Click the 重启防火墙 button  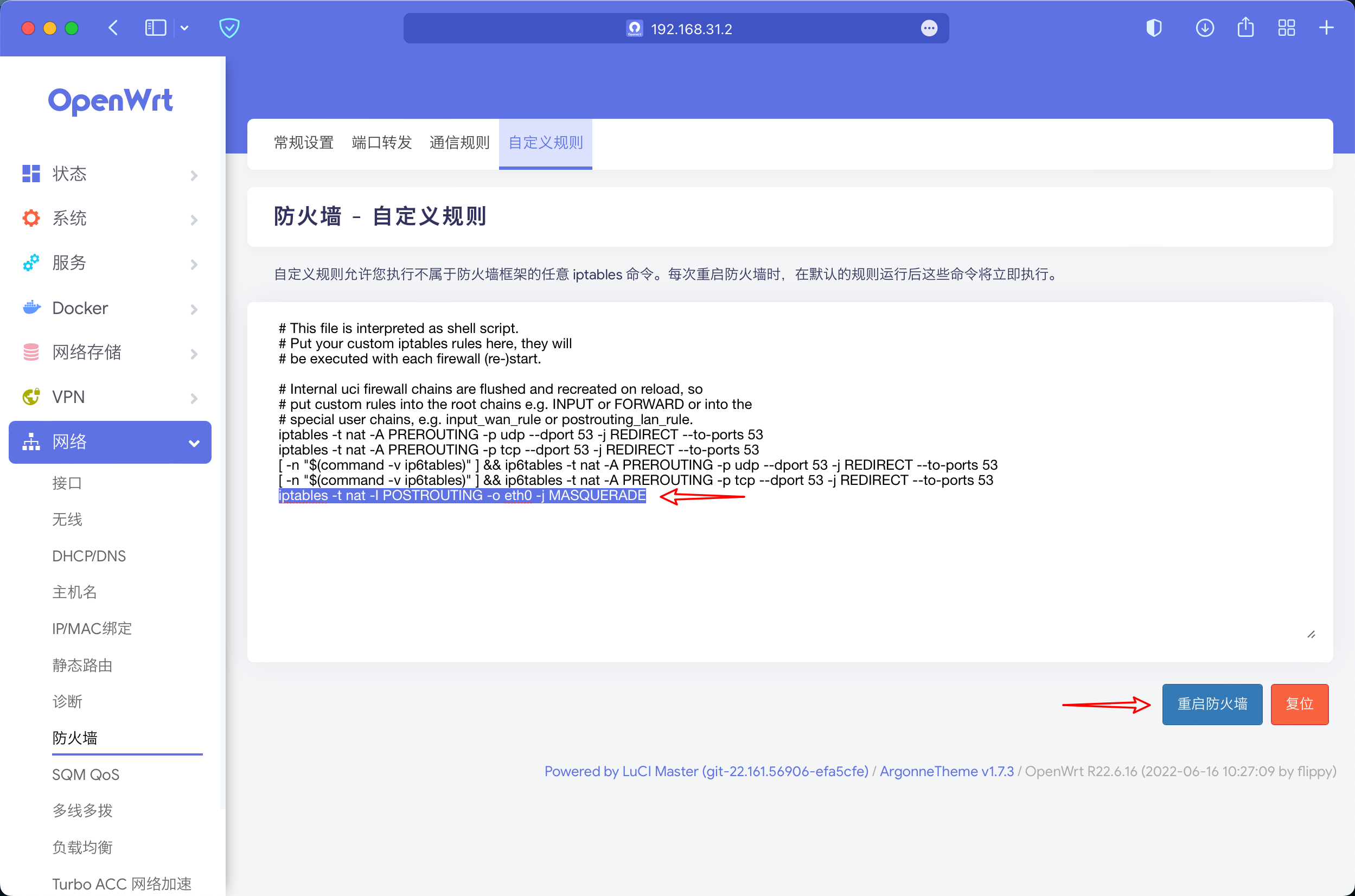pyautogui.click(x=1212, y=704)
